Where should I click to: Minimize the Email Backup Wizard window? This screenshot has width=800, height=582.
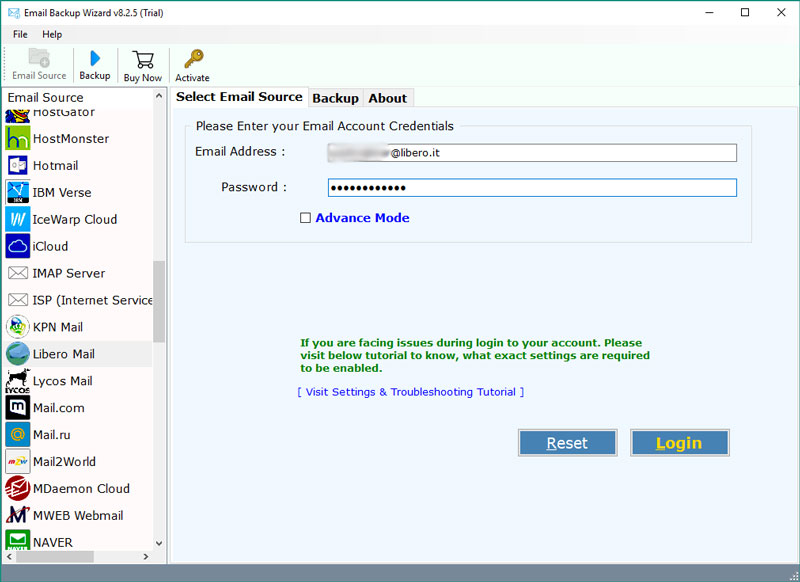[709, 13]
